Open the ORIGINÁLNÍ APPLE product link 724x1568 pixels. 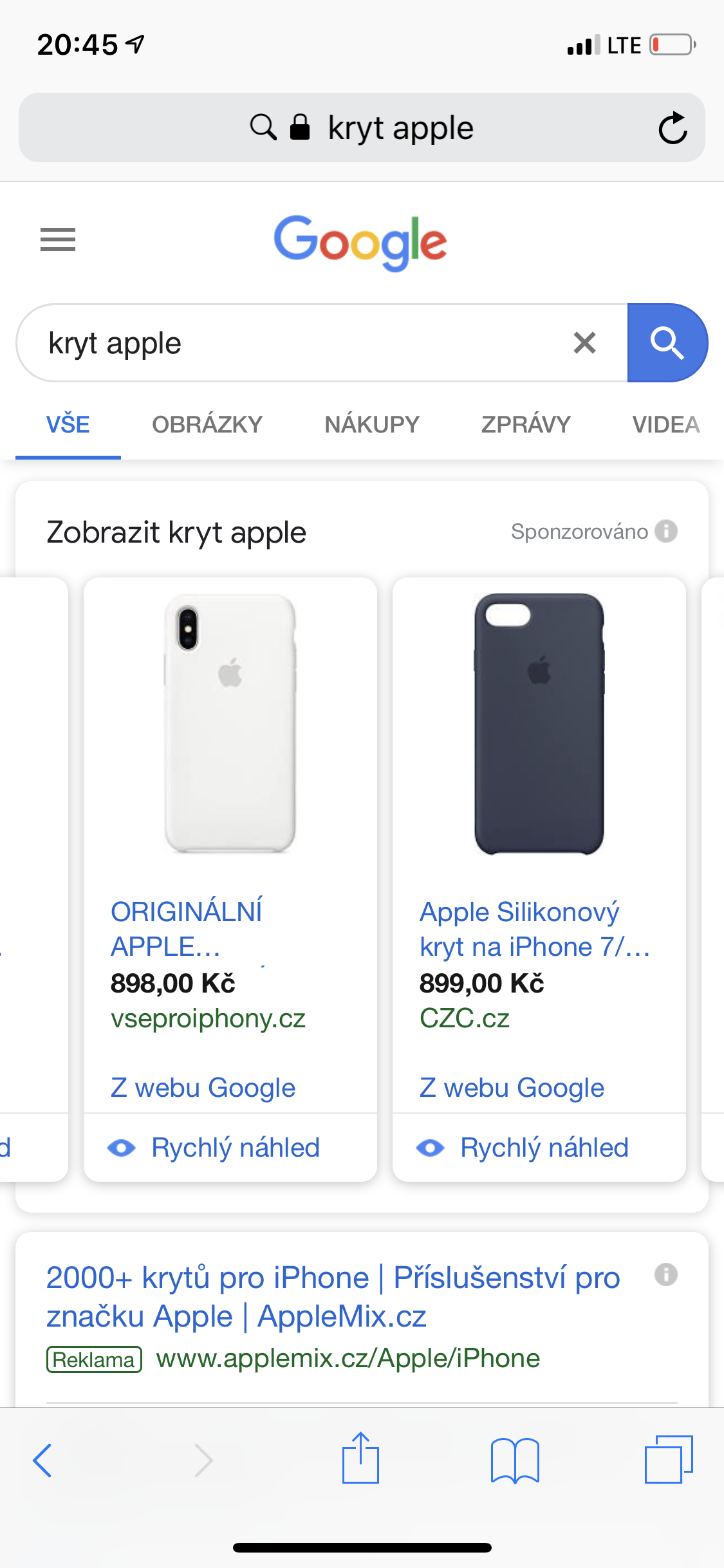point(187,929)
